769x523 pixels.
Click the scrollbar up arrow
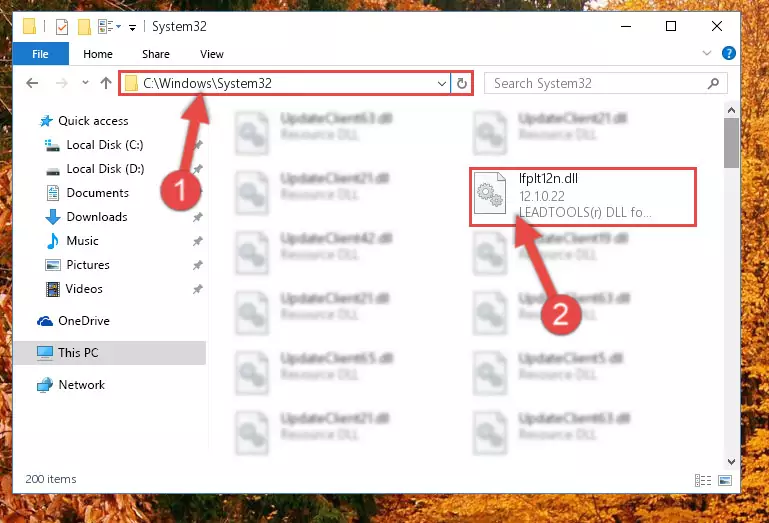point(731,110)
